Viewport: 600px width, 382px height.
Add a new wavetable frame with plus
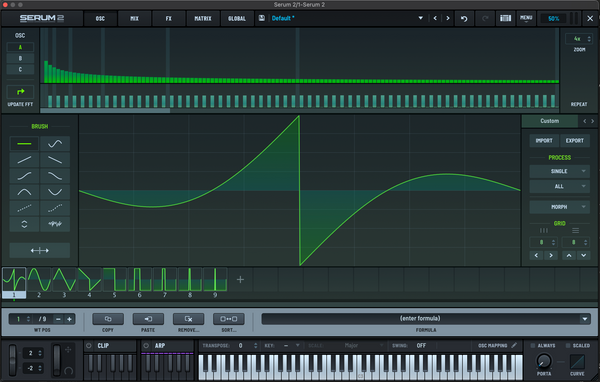[x=240, y=280]
